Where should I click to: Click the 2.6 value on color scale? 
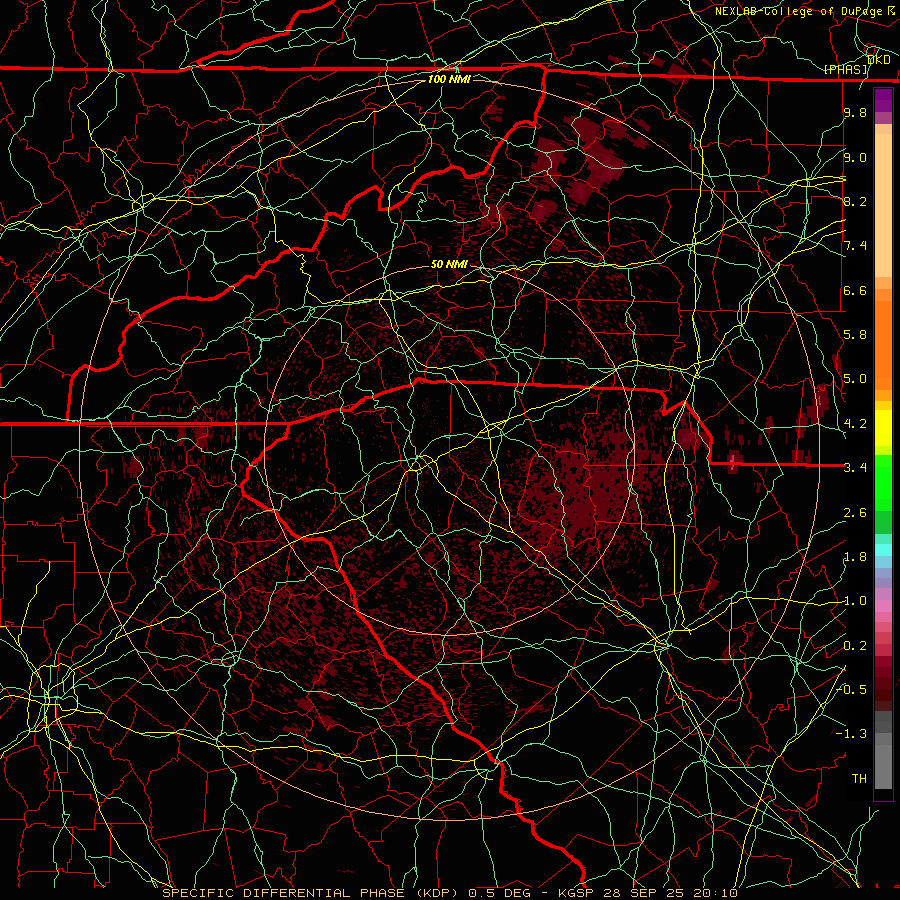855,513
